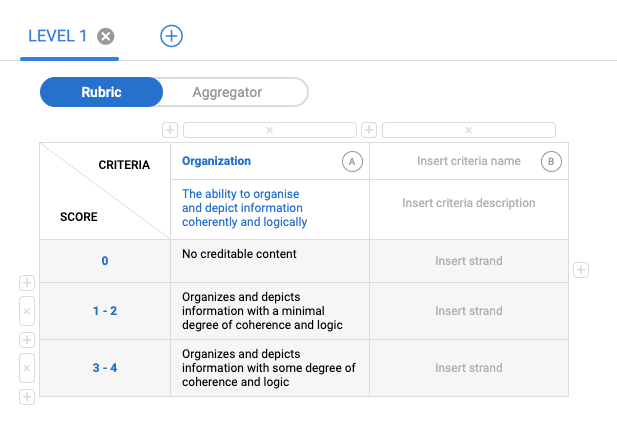The width and height of the screenshot is (617, 422).
Task: Remove the 3 - 4 score row
Action: (27, 368)
